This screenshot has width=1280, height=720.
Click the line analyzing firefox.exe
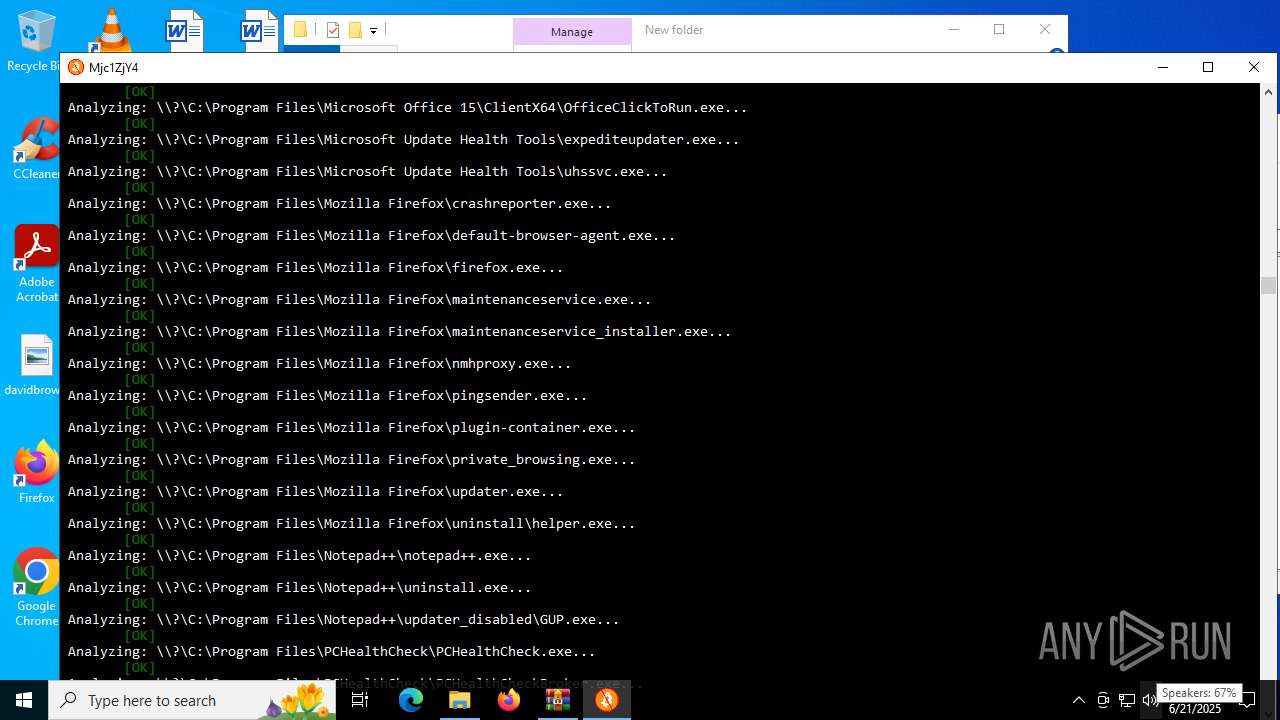coord(315,267)
